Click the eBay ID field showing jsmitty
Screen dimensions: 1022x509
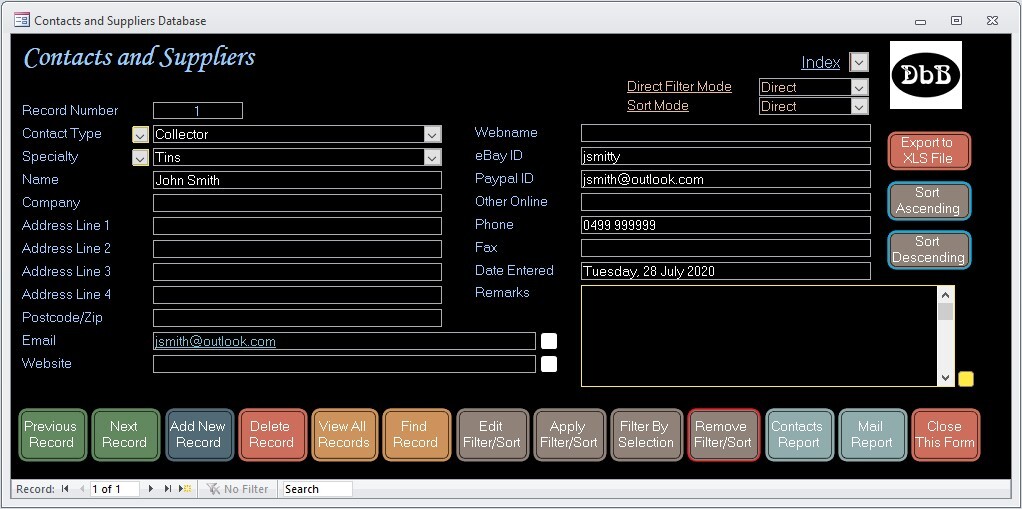(725, 156)
